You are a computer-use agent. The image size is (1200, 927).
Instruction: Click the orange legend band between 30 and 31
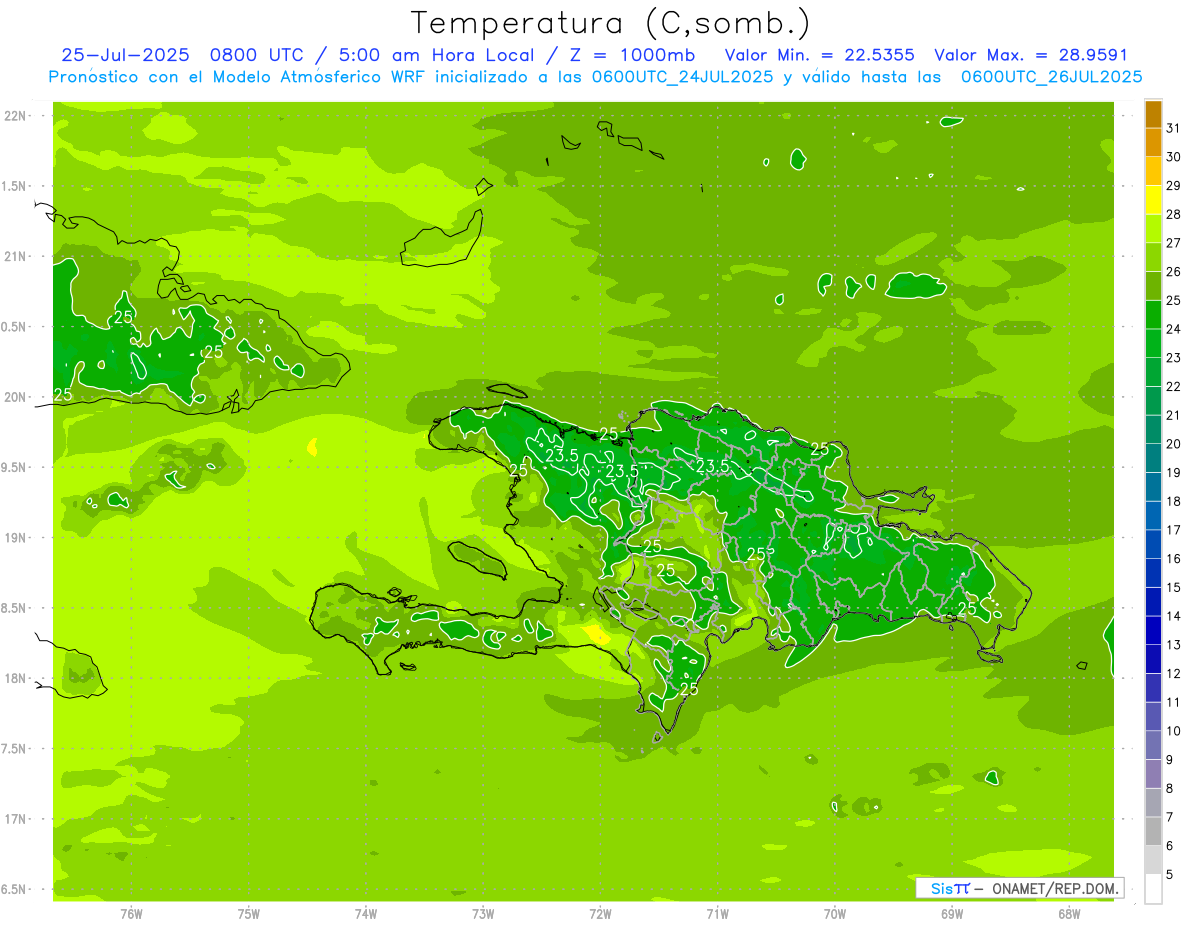tap(1153, 142)
